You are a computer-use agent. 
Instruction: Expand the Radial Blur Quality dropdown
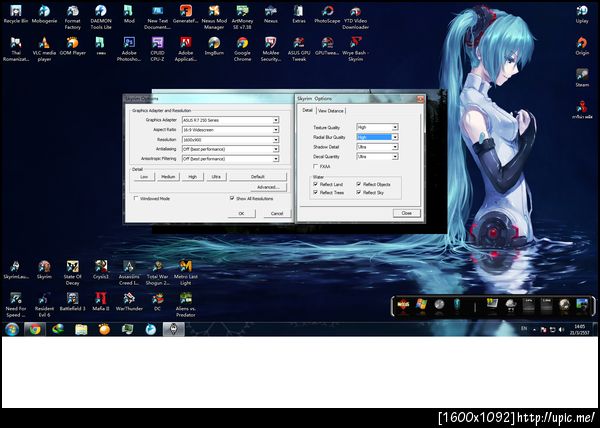pos(377,137)
